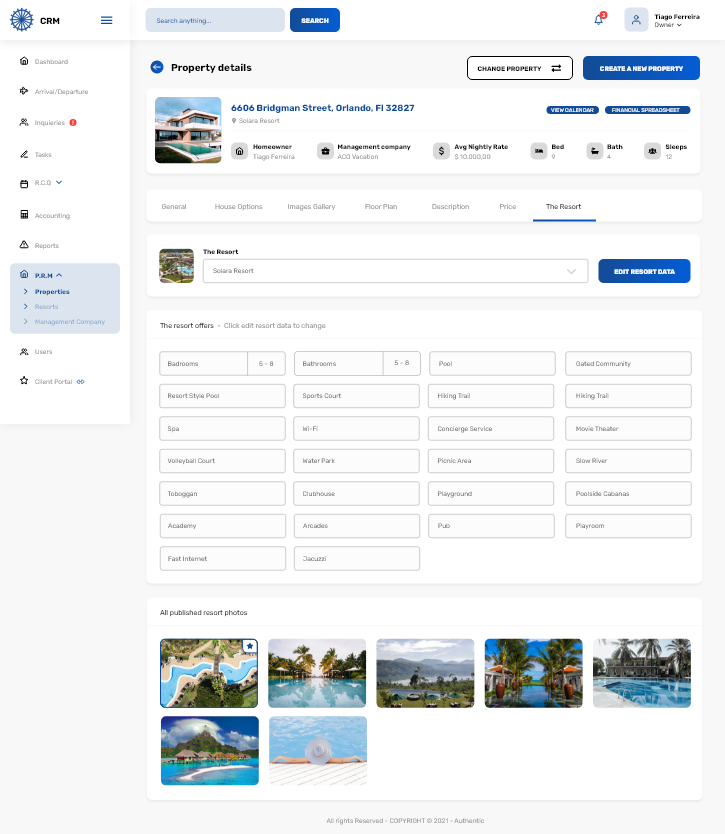Open the Solara Resort dropdown
This screenshot has height=834, width=725.
point(396,271)
